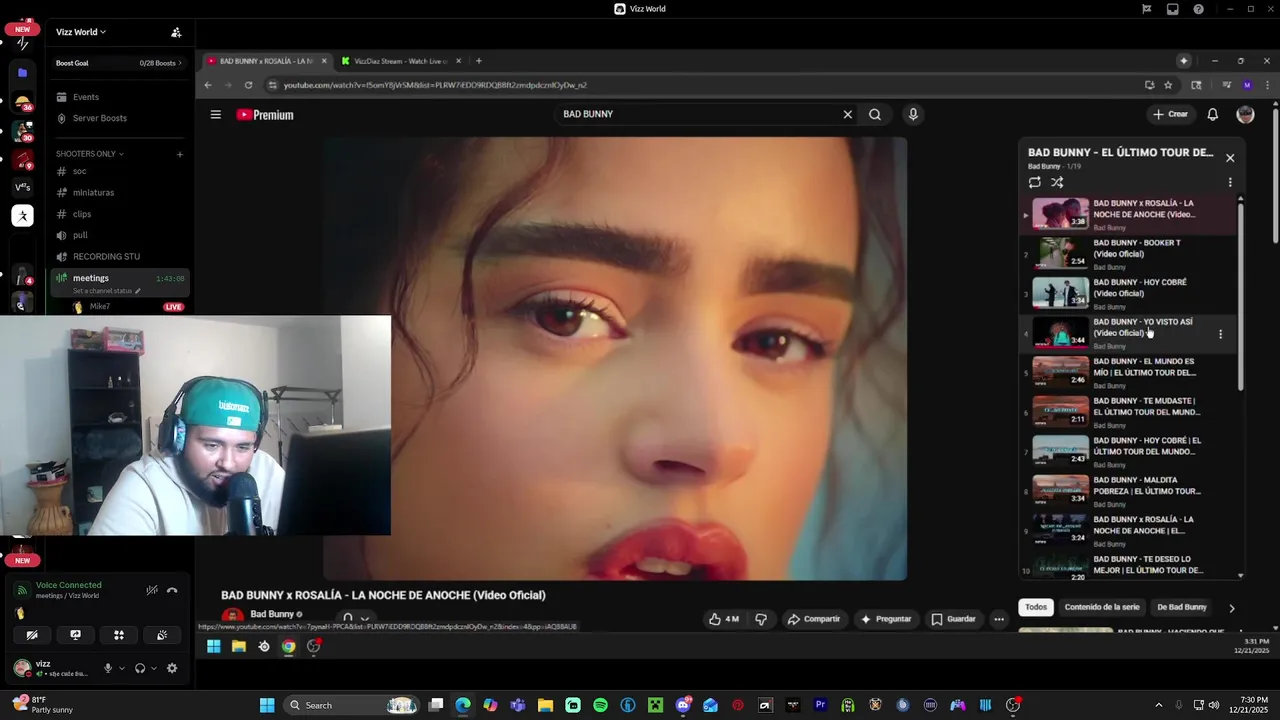
Task: Reload the browser page
Action: [248, 85]
